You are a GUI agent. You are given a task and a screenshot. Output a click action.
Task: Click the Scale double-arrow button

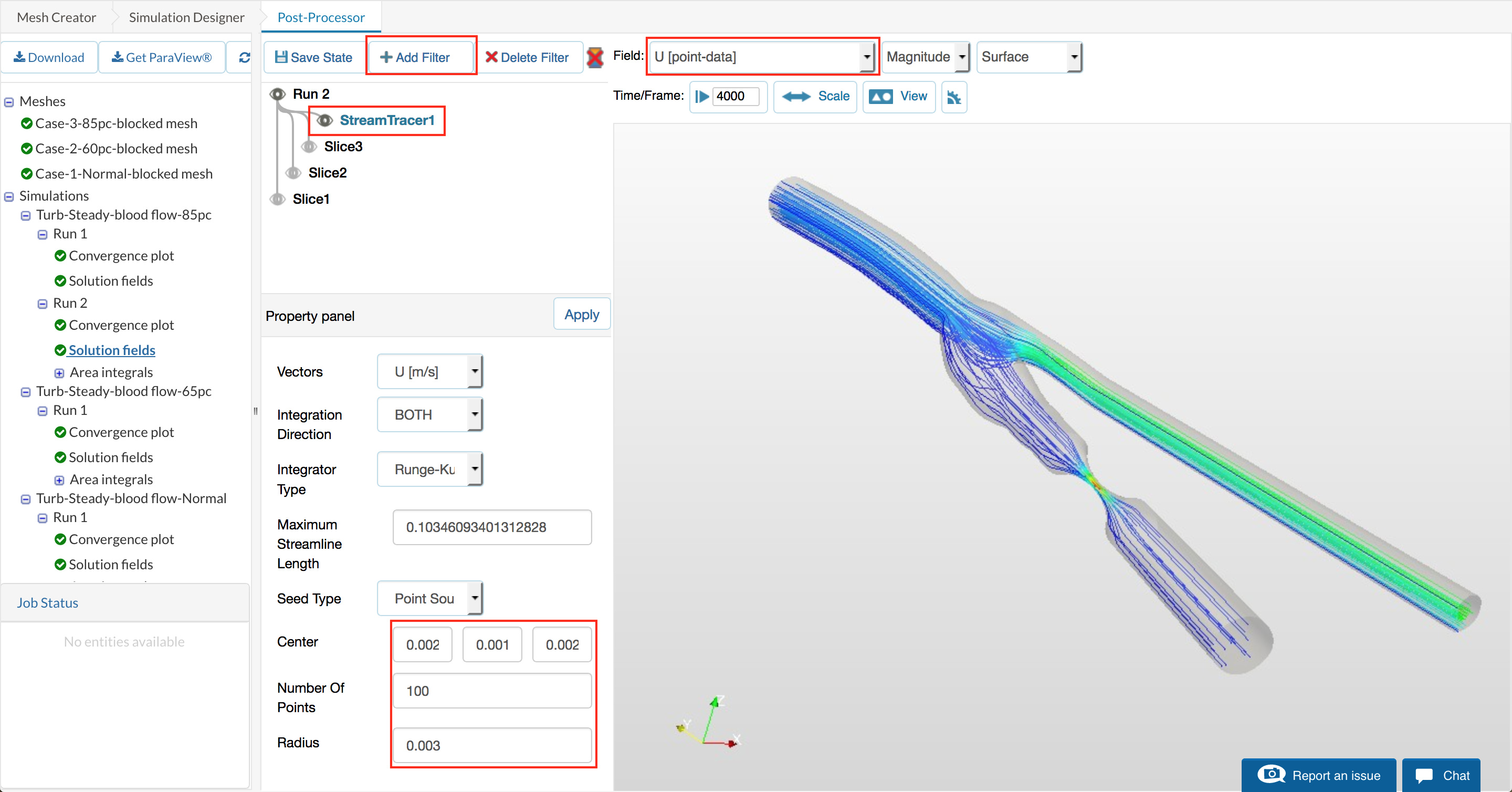coord(815,96)
